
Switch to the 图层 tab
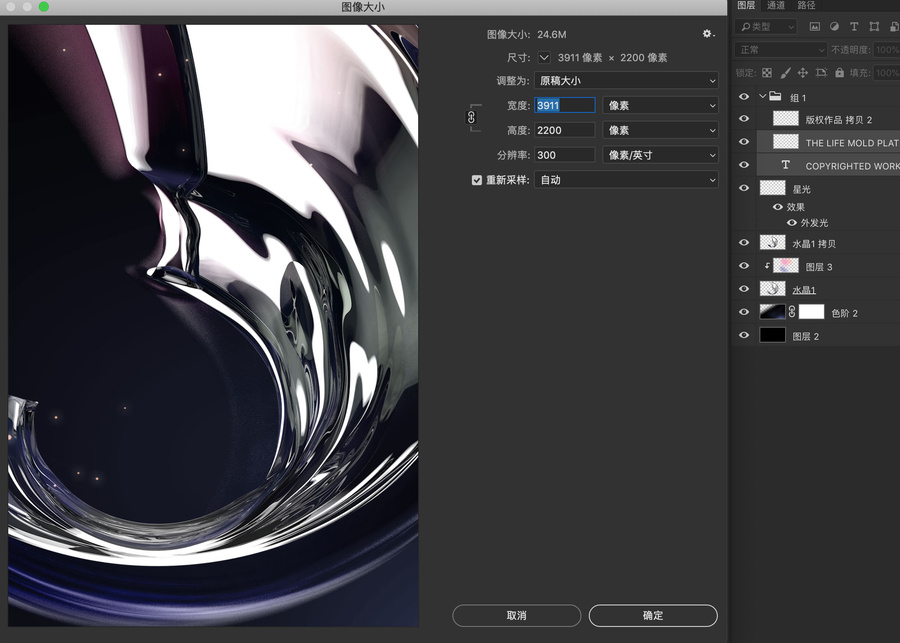[x=746, y=5]
